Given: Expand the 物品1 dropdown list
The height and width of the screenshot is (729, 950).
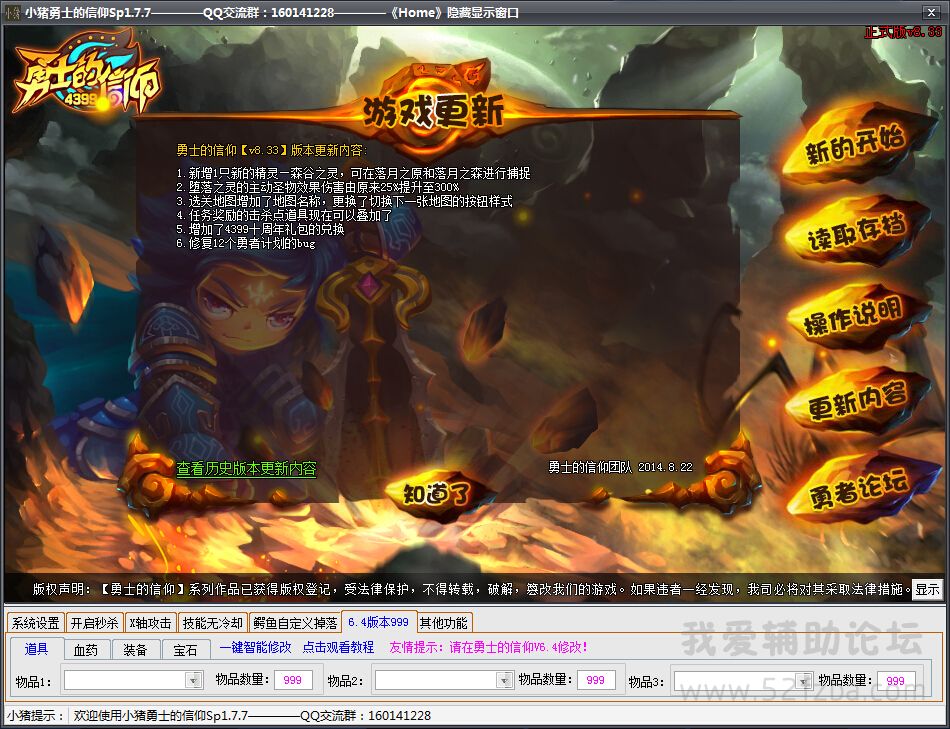Looking at the screenshot, I should click(194, 681).
